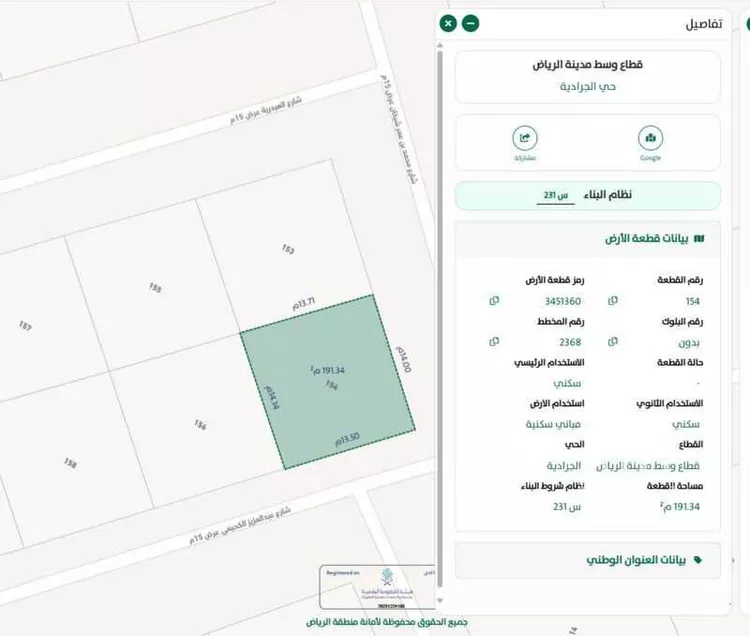
Task: Minimize the details panel with minus button
Action: click(x=471, y=23)
